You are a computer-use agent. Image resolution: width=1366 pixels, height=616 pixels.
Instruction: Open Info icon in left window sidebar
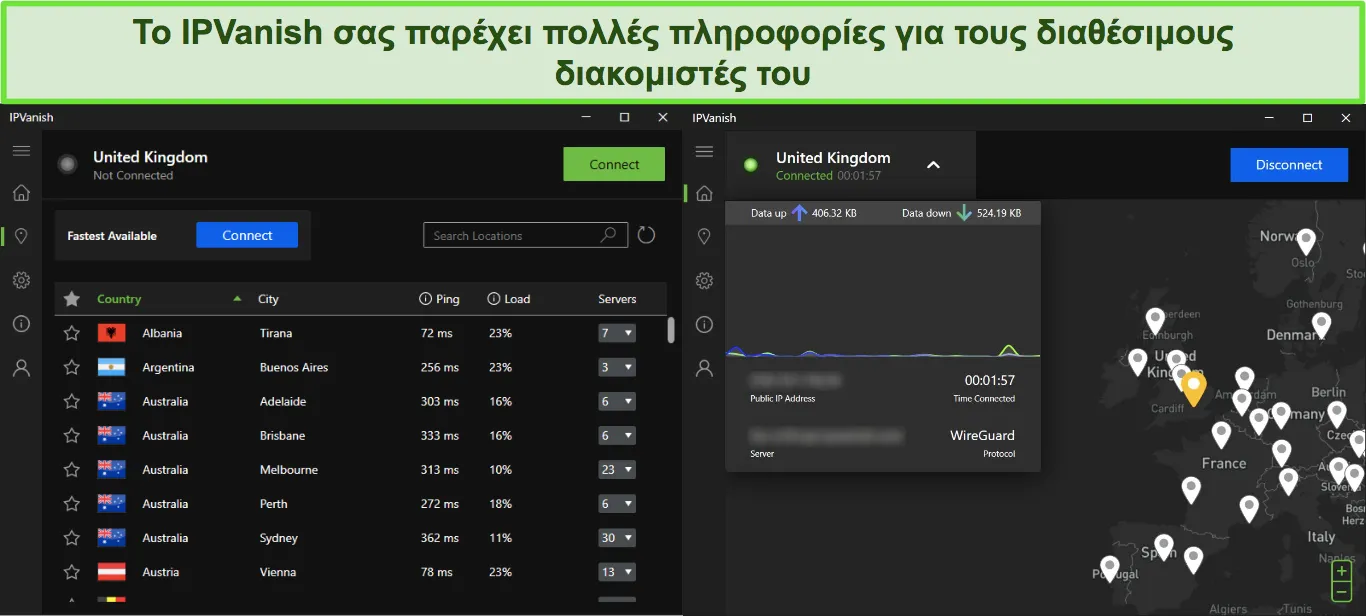(21, 324)
